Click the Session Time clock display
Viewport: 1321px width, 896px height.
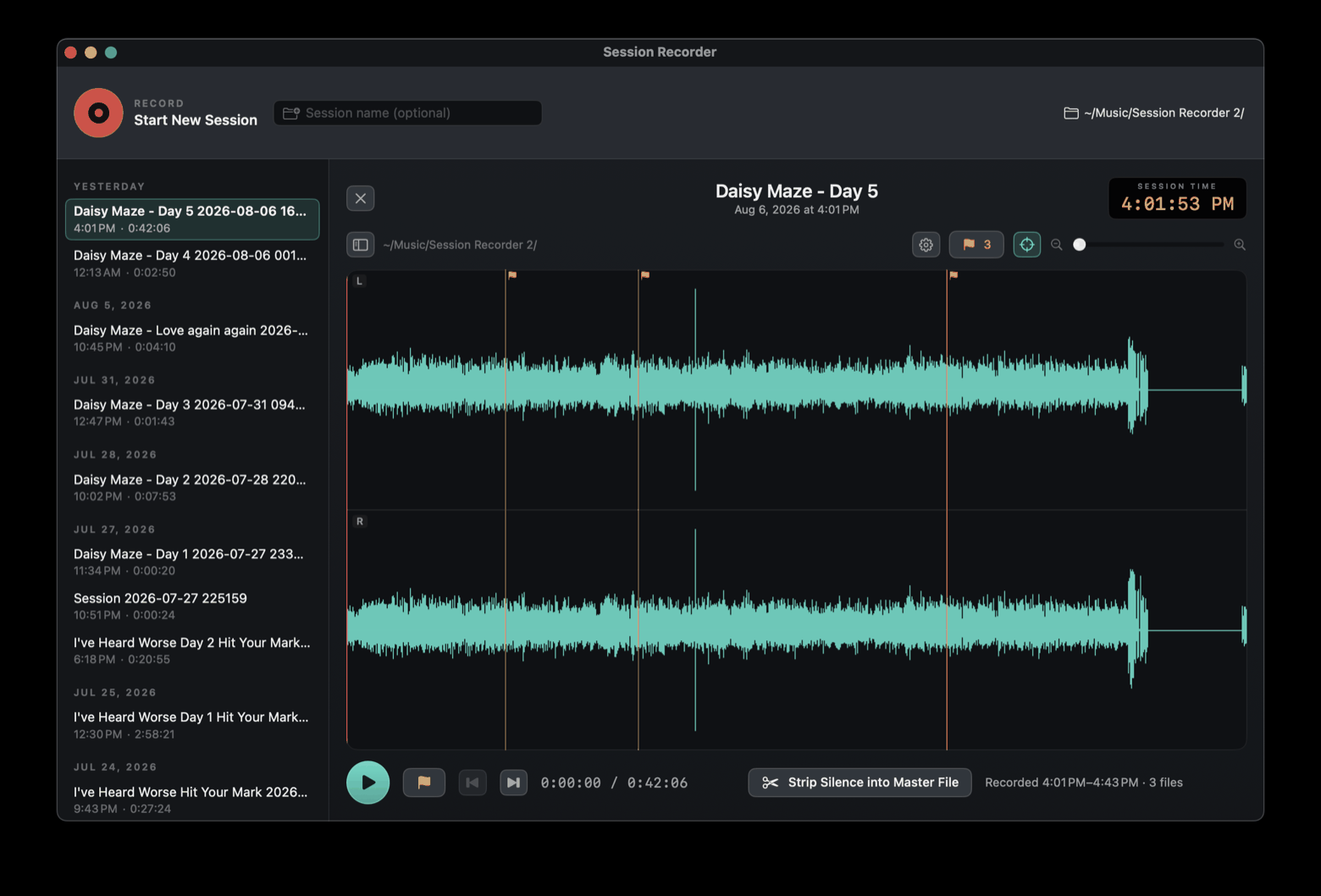[1177, 198]
